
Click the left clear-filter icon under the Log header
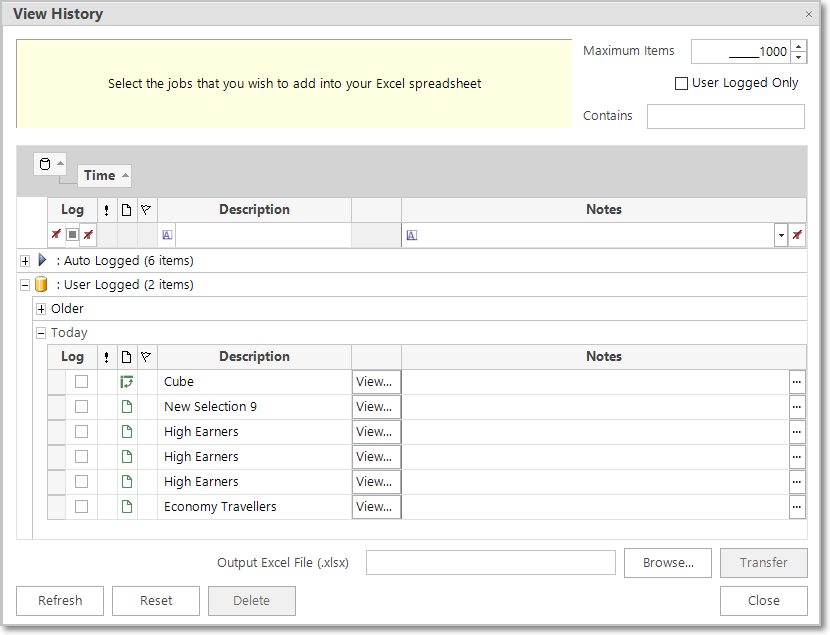click(56, 234)
